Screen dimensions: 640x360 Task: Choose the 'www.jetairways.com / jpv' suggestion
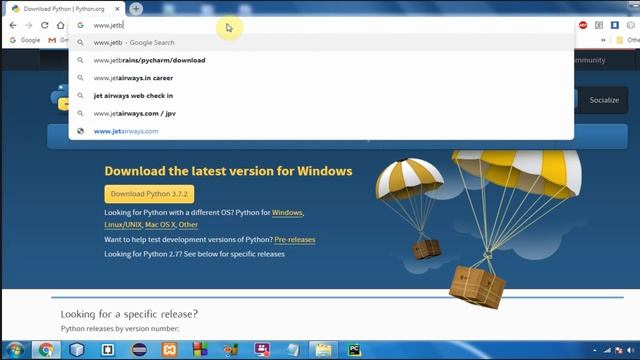tap(321, 113)
